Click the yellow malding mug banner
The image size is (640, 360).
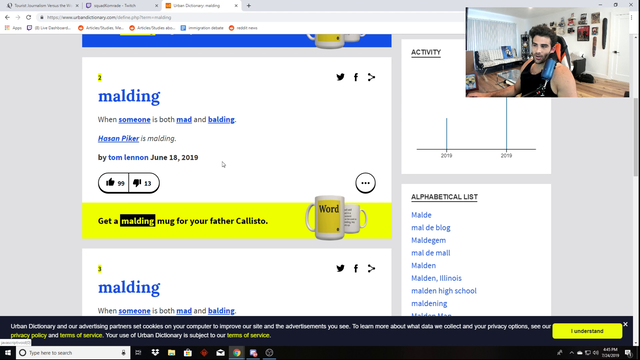[237, 221]
